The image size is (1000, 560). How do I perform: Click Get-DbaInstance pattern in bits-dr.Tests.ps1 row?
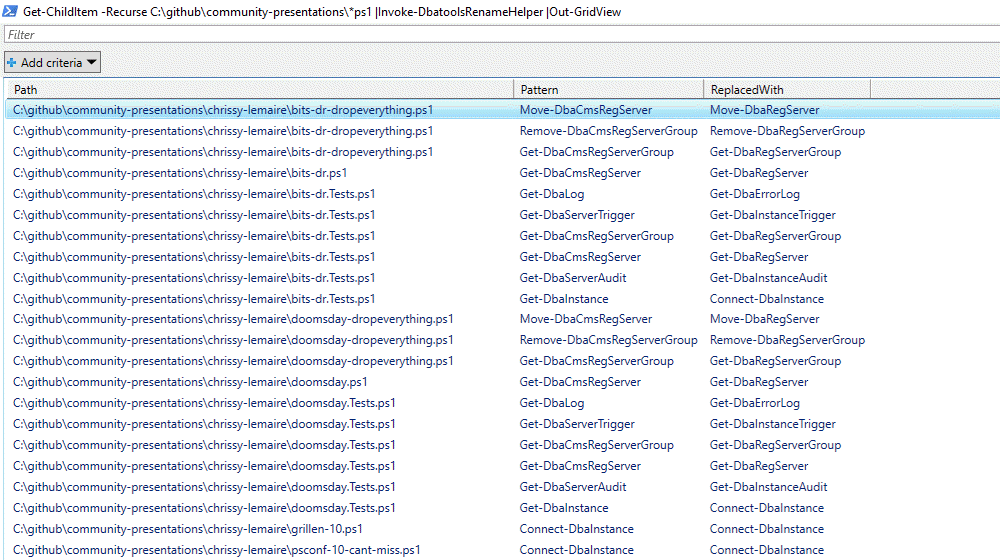tap(564, 299)
